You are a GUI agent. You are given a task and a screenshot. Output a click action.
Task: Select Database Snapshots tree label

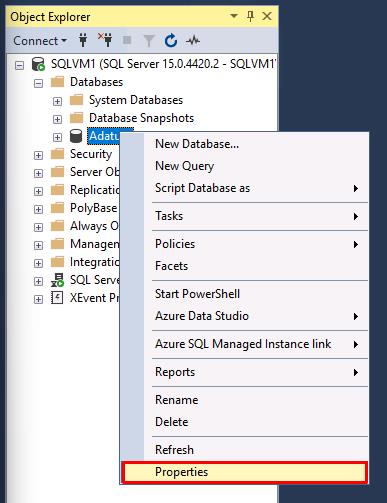click(x=141, y=118)
